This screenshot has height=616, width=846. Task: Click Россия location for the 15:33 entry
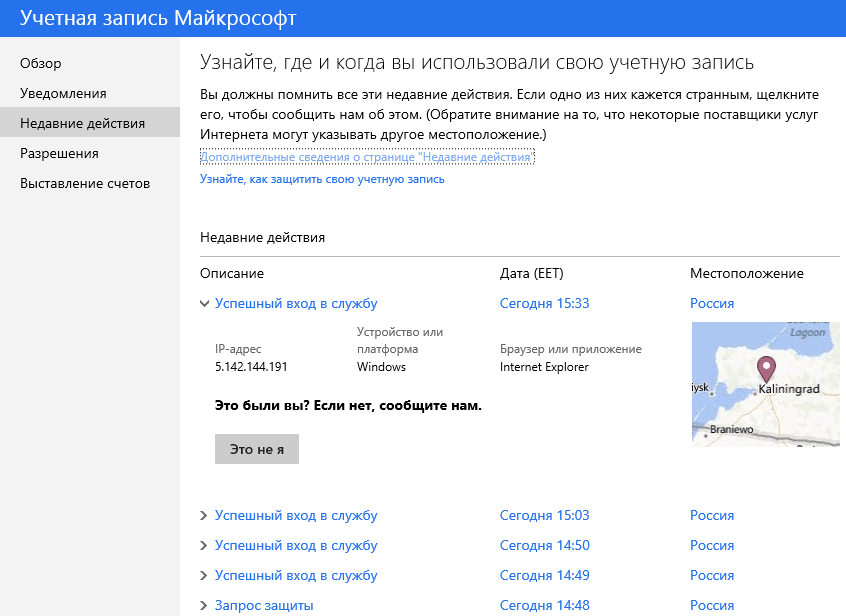pos(712,304)
